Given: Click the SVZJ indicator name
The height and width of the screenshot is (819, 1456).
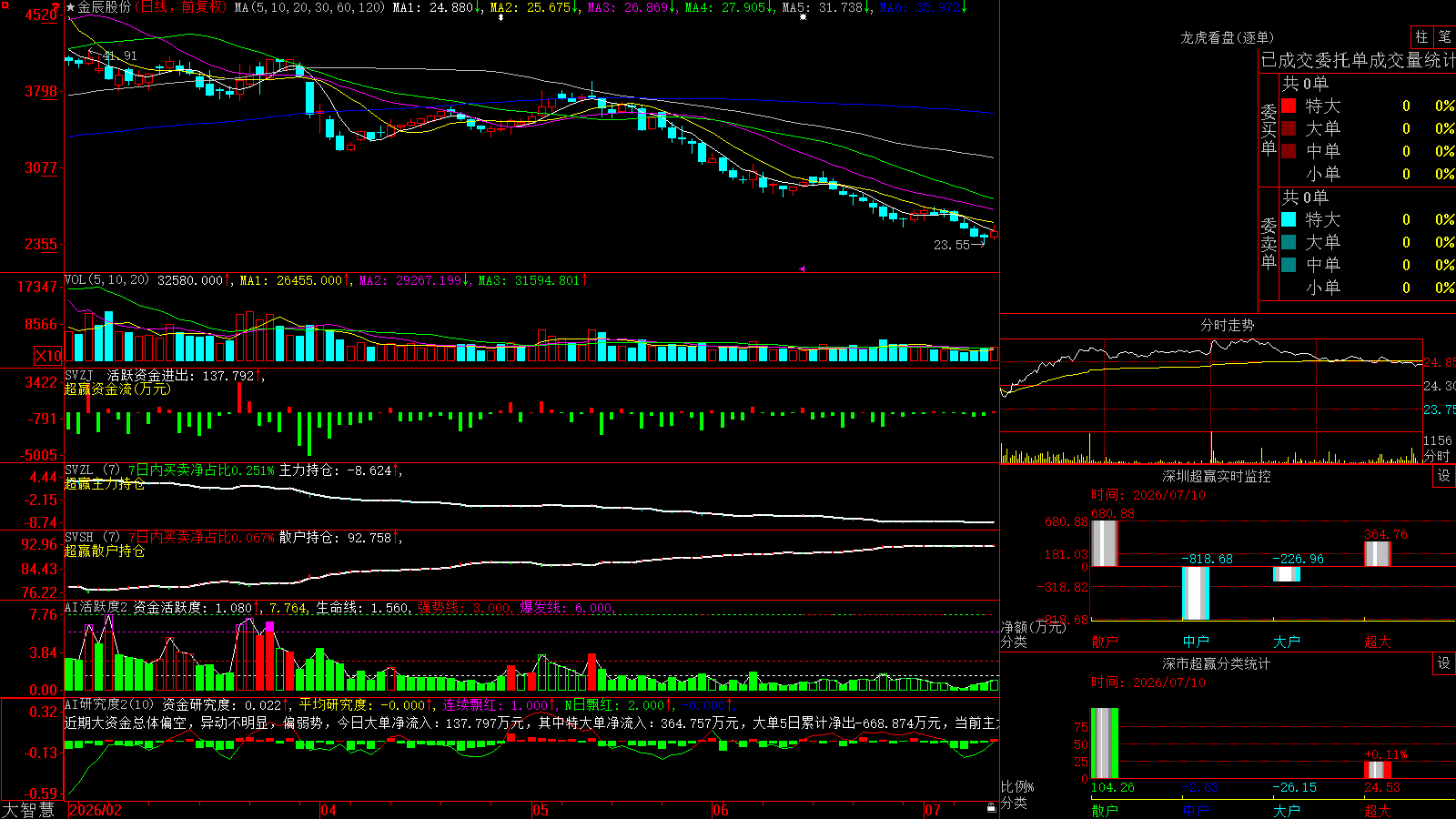Looking at the screenshot, I should 79,375.
